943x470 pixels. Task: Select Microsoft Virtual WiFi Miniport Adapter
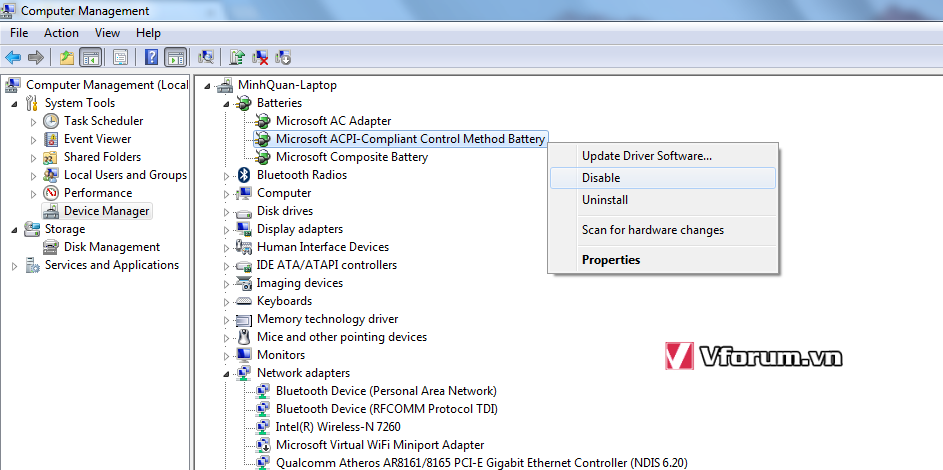tap(379, 445)
